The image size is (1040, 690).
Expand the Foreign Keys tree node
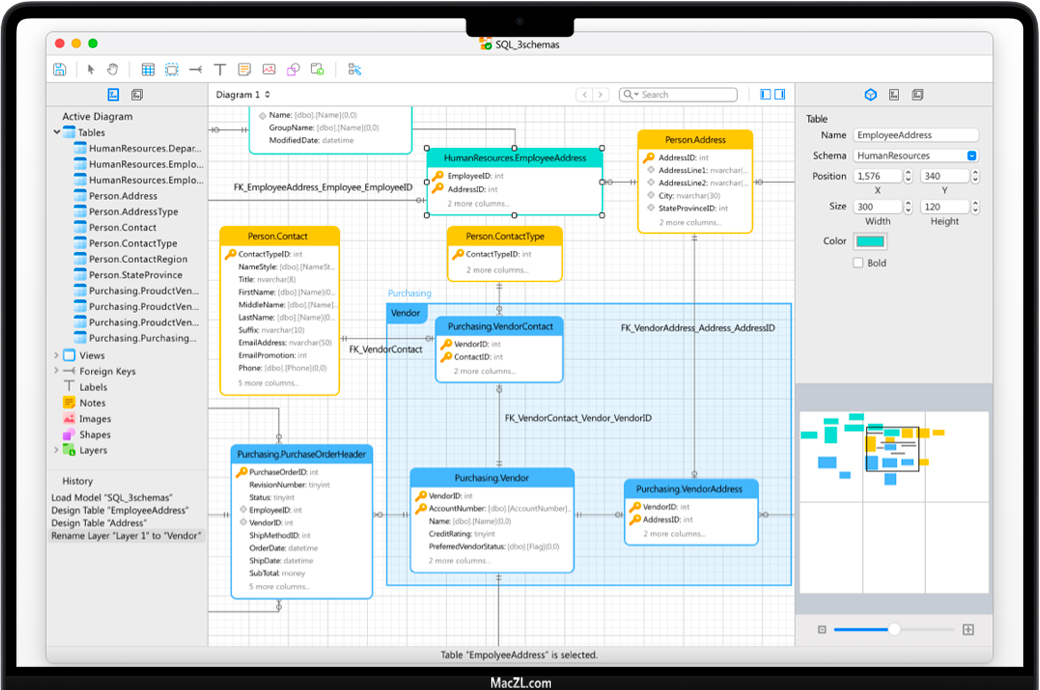point(56,371)
